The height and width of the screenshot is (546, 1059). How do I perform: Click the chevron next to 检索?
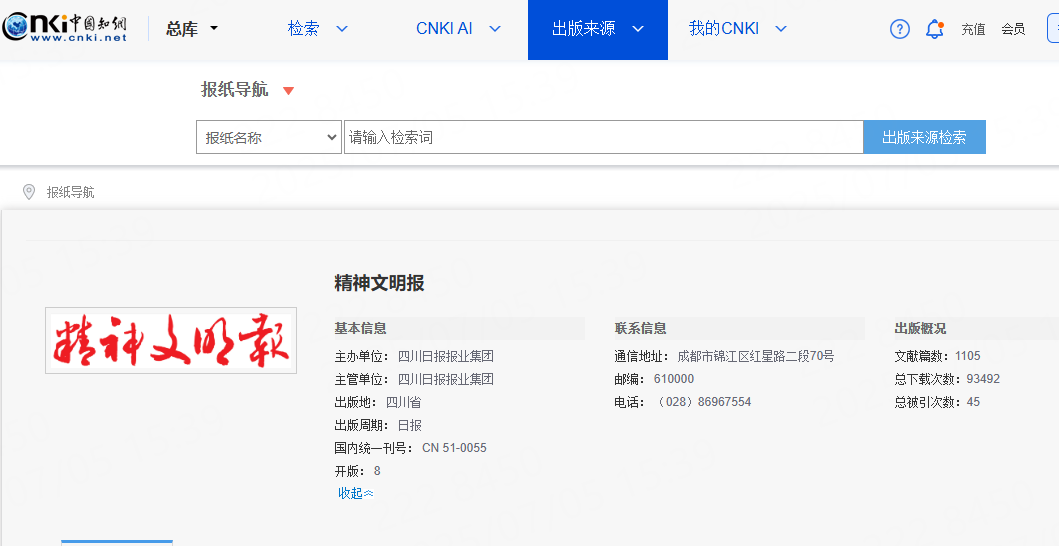click(x=342, y=29)
